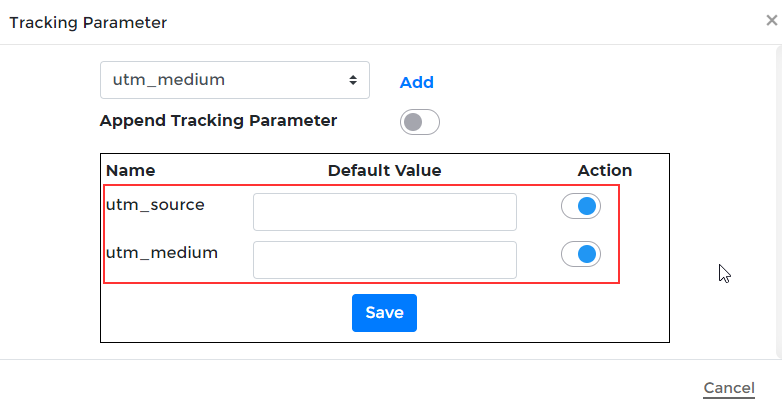Close the Tracking Parameter dialog
This screenshot has height=410, width=782.
(773, 20)
